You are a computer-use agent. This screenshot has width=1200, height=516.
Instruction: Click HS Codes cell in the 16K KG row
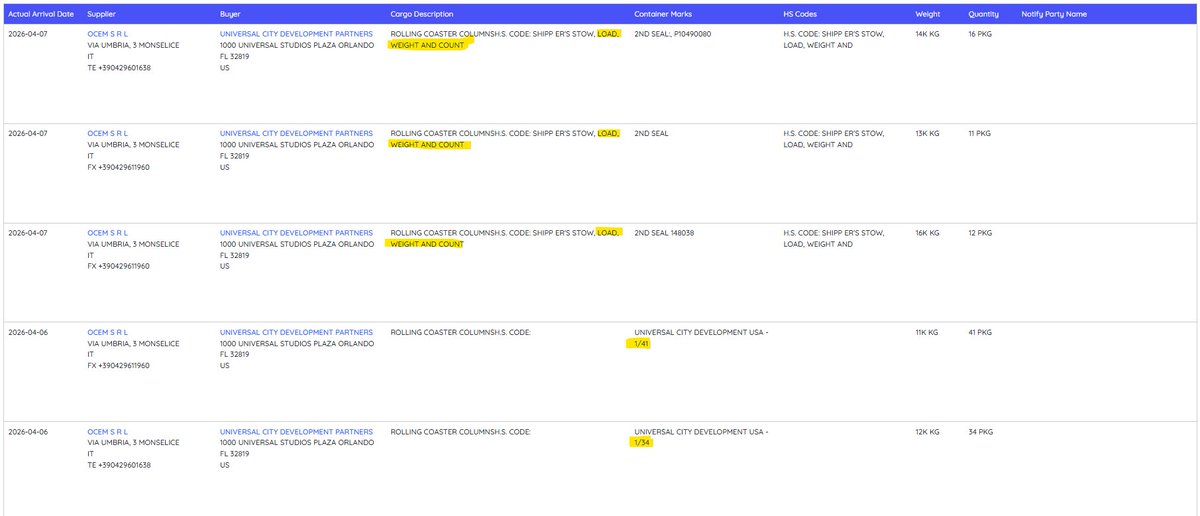click(x=833, y=239)
